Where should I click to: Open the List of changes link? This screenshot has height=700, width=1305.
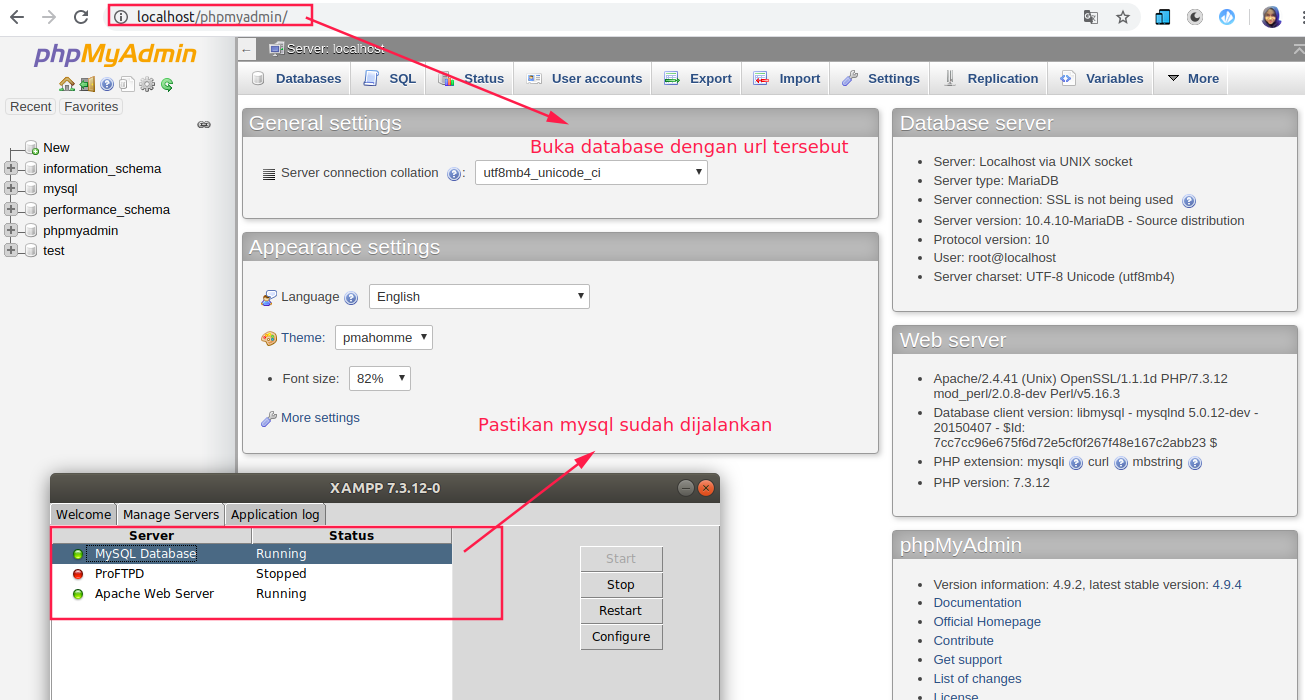(977, 679)
